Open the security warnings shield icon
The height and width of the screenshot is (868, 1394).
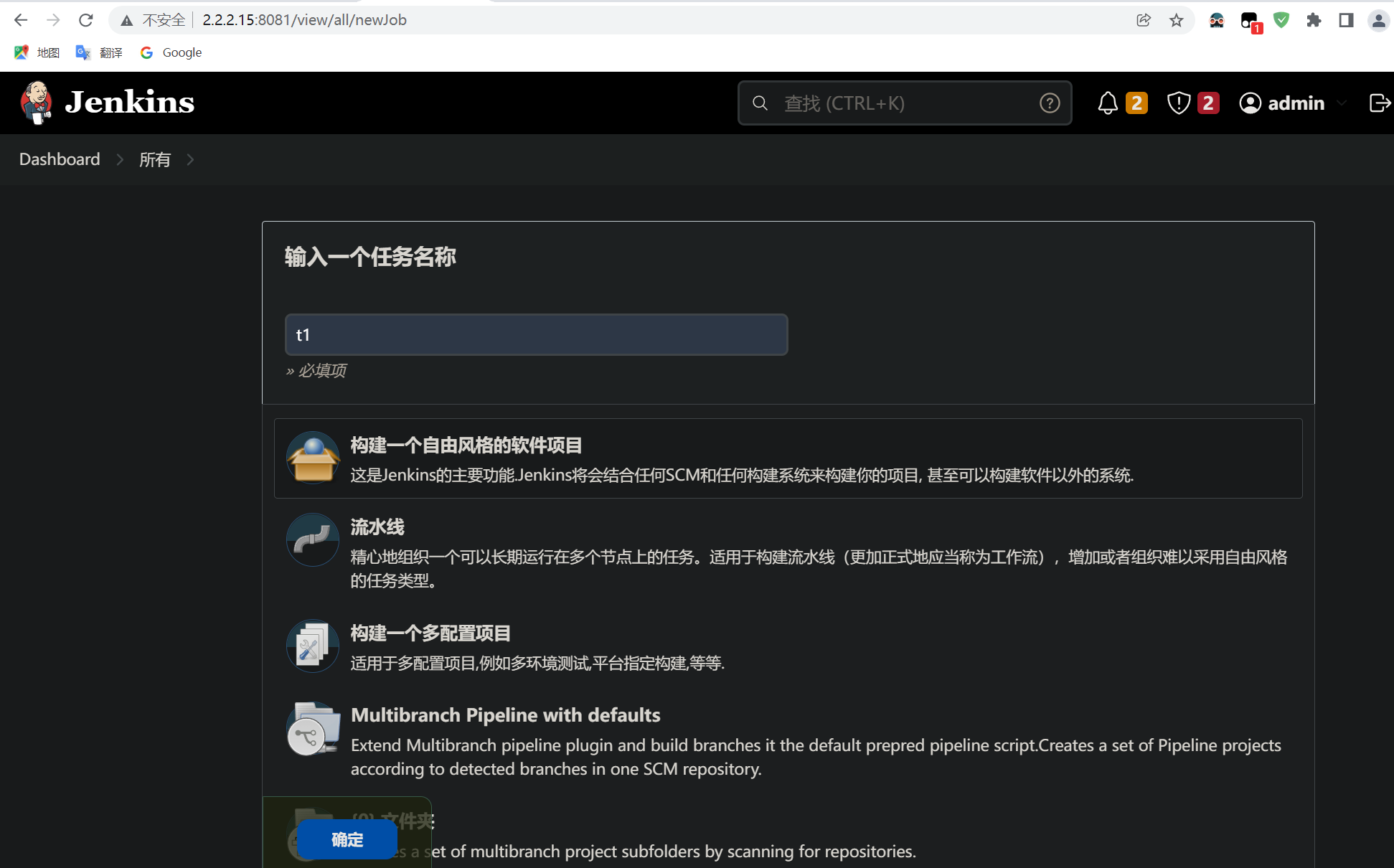coord(1178,103)
